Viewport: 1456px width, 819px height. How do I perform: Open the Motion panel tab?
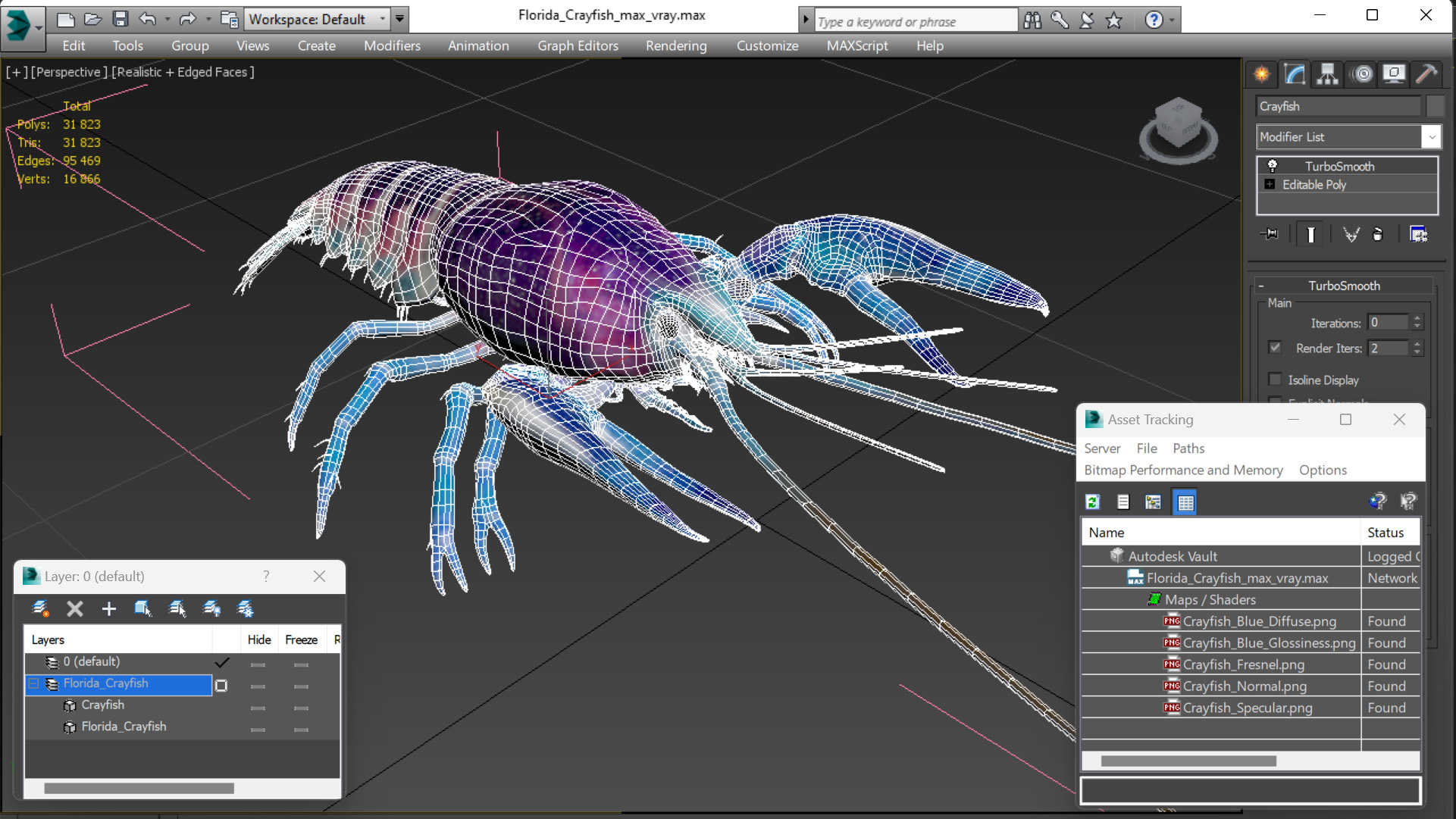click(1361, 73)
